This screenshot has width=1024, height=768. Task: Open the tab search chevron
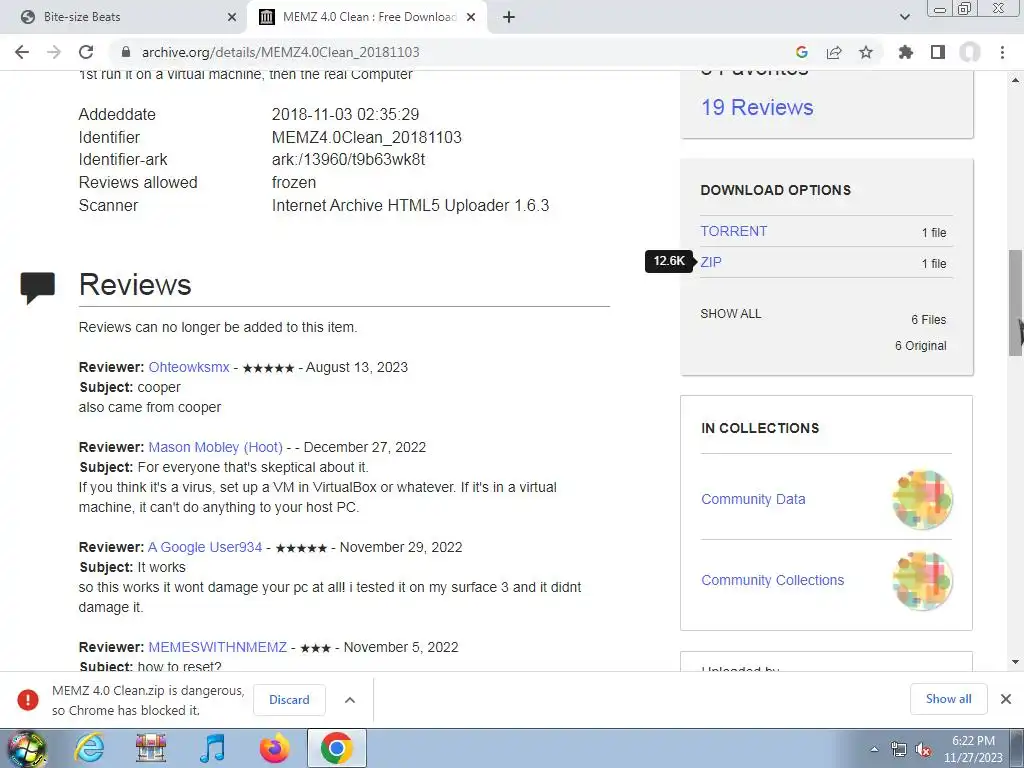click(904, 17)
